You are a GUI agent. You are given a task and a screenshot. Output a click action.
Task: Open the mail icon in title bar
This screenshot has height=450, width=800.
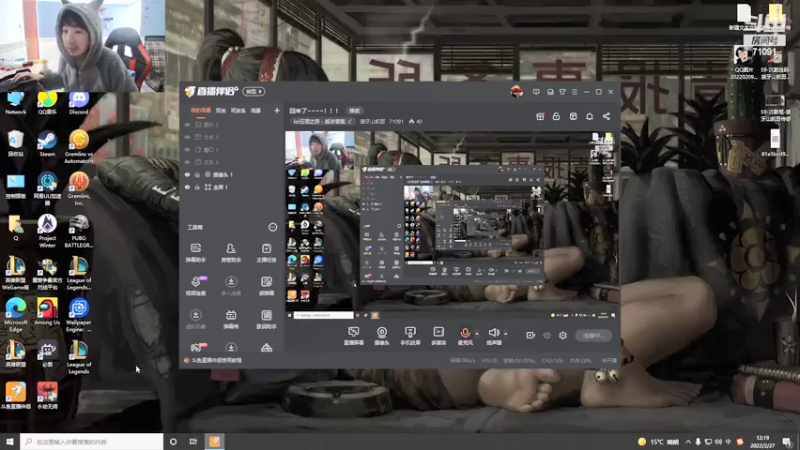(x=550, y=92)
